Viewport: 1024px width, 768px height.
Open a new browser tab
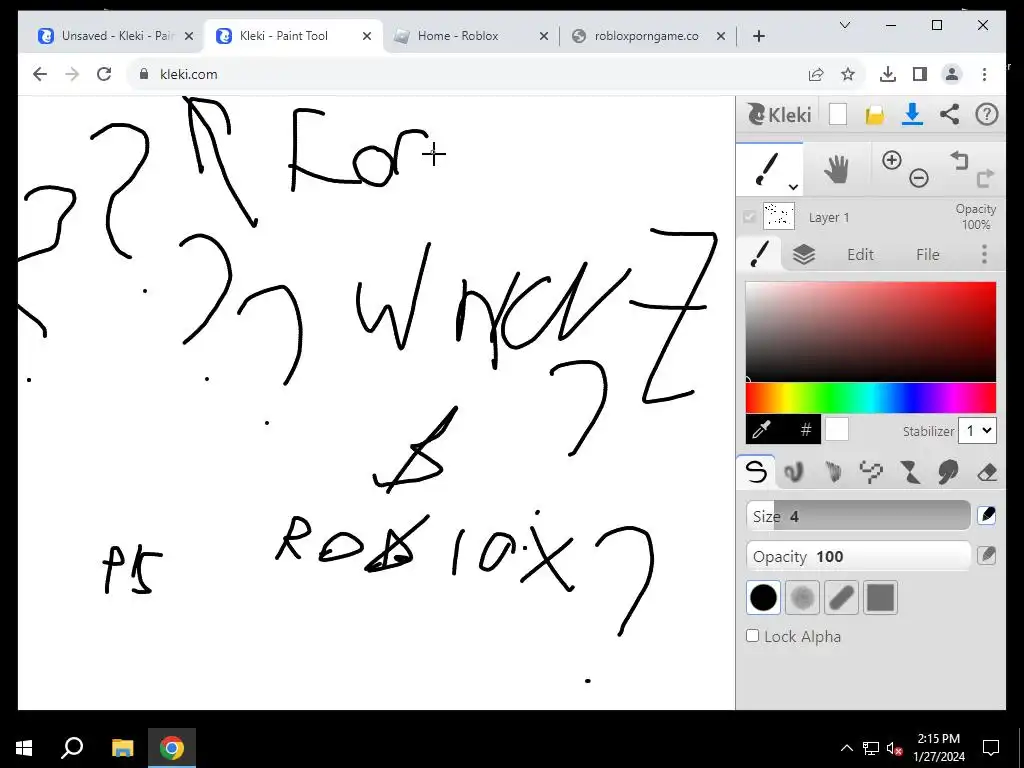(x=759, y=37)
